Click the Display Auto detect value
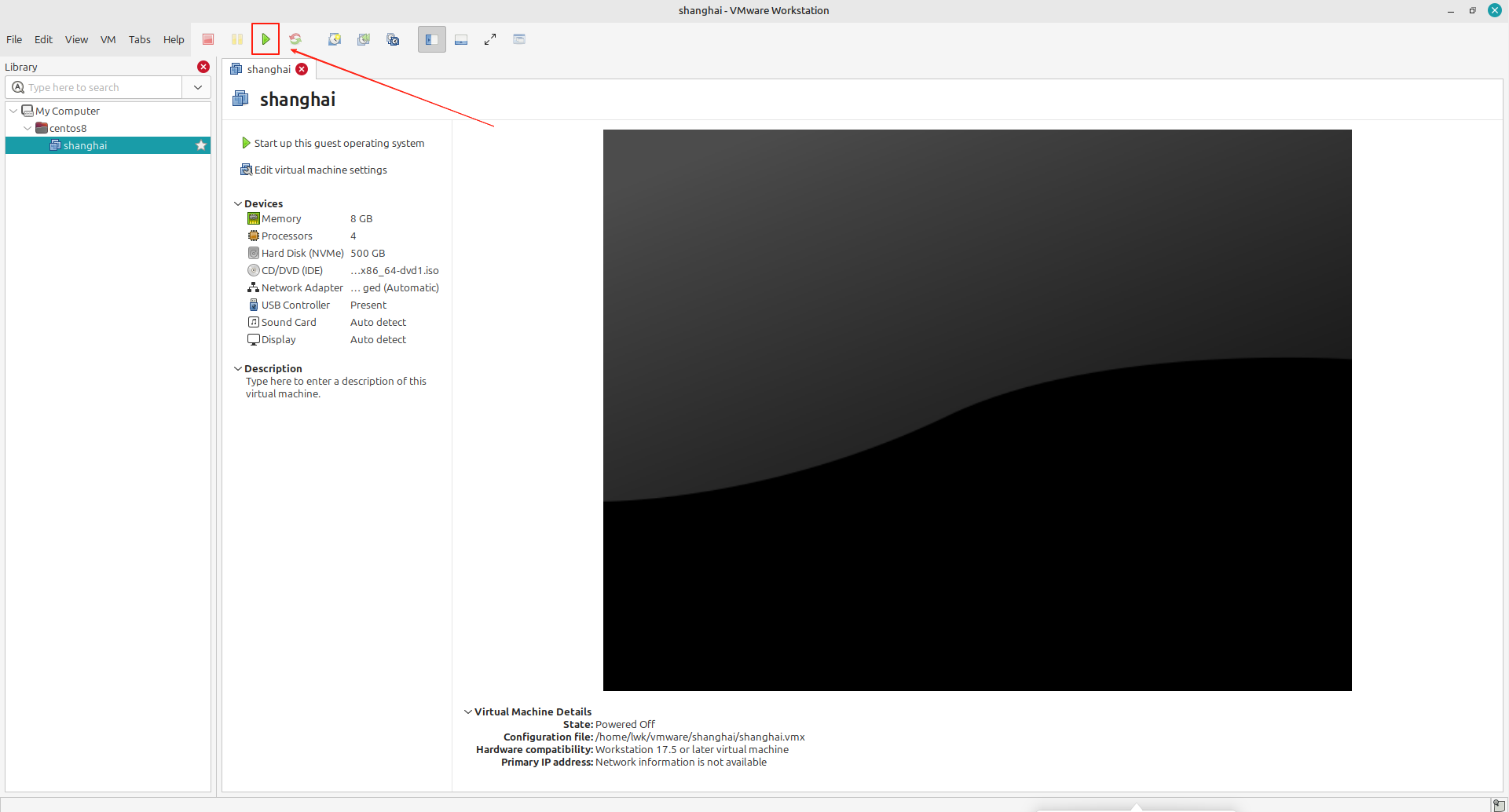 coord(379,339)
